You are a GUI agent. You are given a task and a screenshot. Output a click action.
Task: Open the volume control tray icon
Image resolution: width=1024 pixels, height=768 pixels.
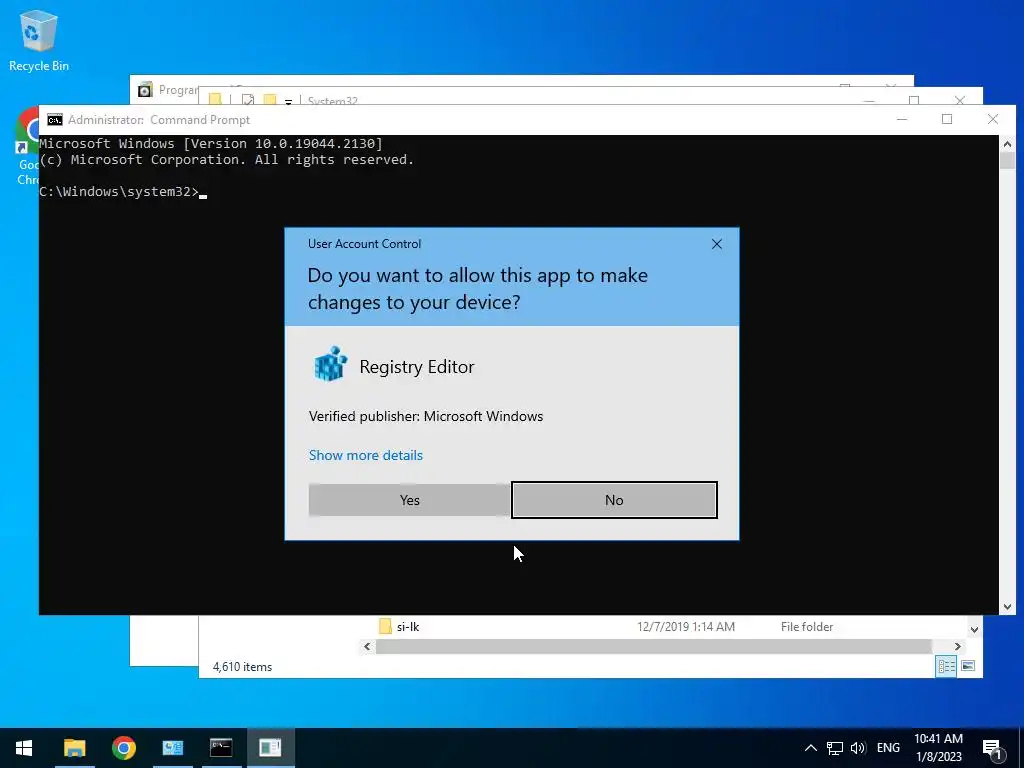pyautogui.click(x=858, y=748)
